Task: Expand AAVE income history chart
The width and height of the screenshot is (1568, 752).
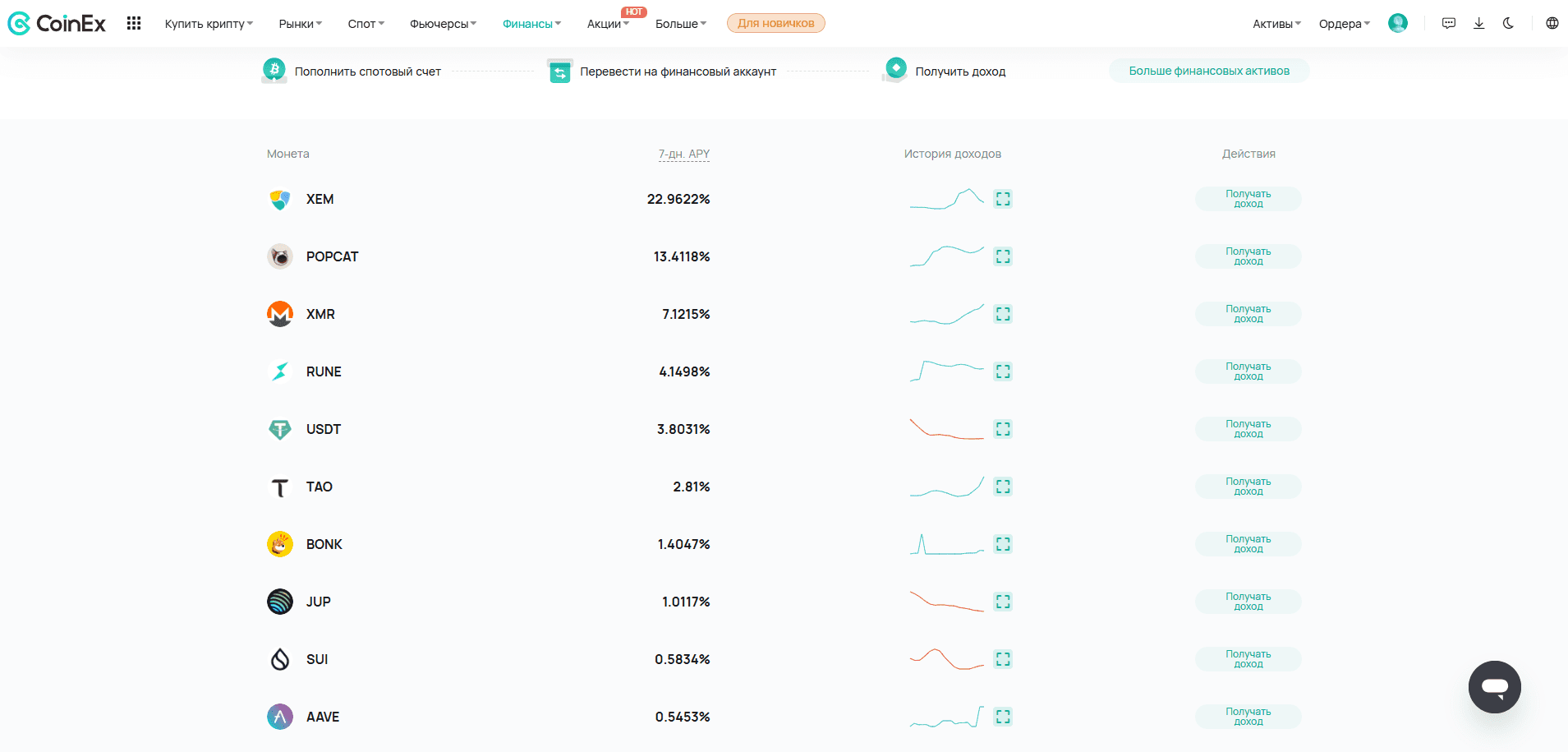Action: tap(1003, 717)
